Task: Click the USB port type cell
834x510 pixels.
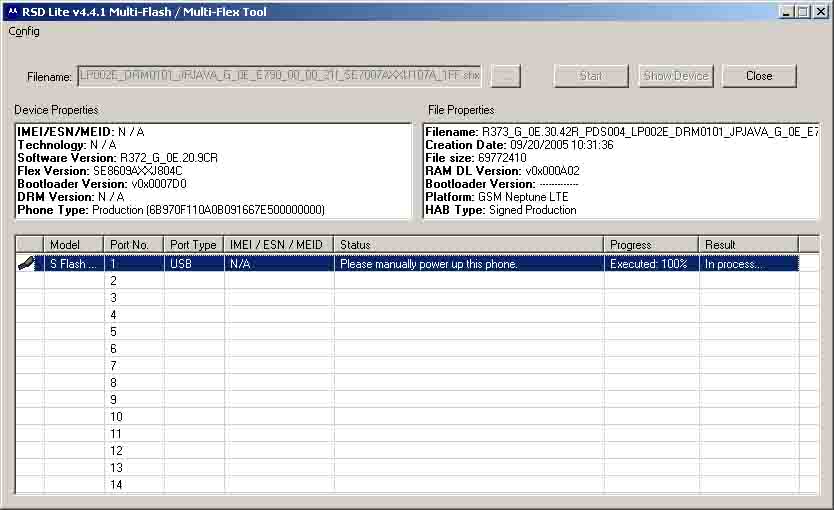Action: tap(194, 264)
